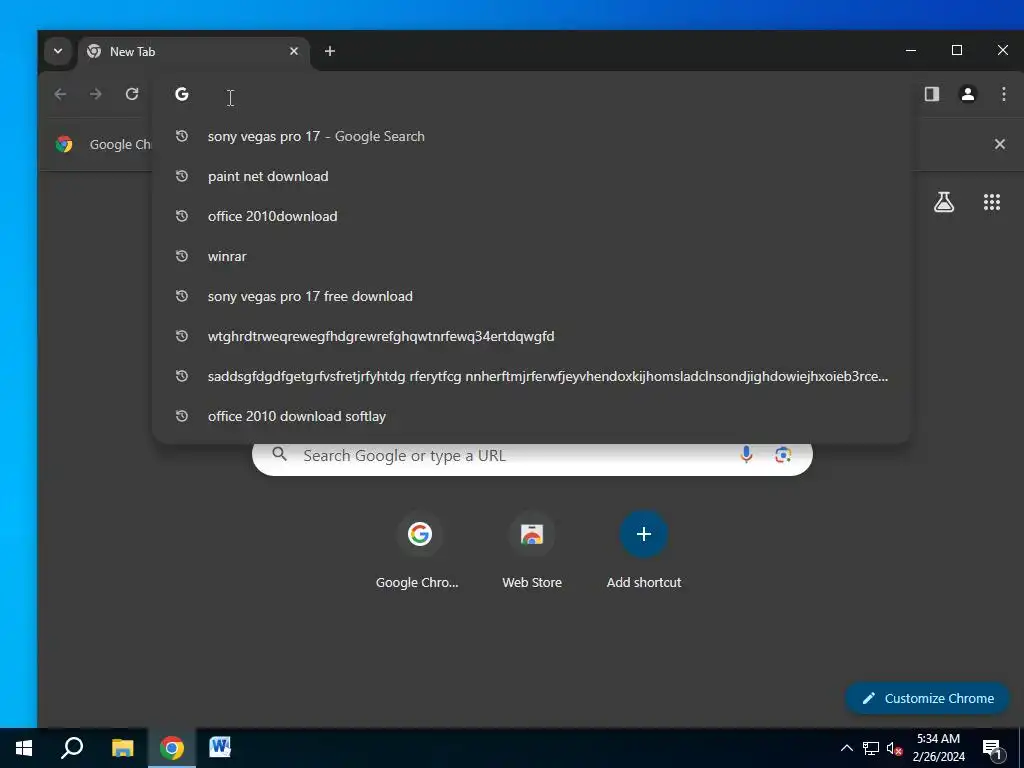Show hidden tray icons chevron
Viewport: 1024px width, 768px height.
846,748
